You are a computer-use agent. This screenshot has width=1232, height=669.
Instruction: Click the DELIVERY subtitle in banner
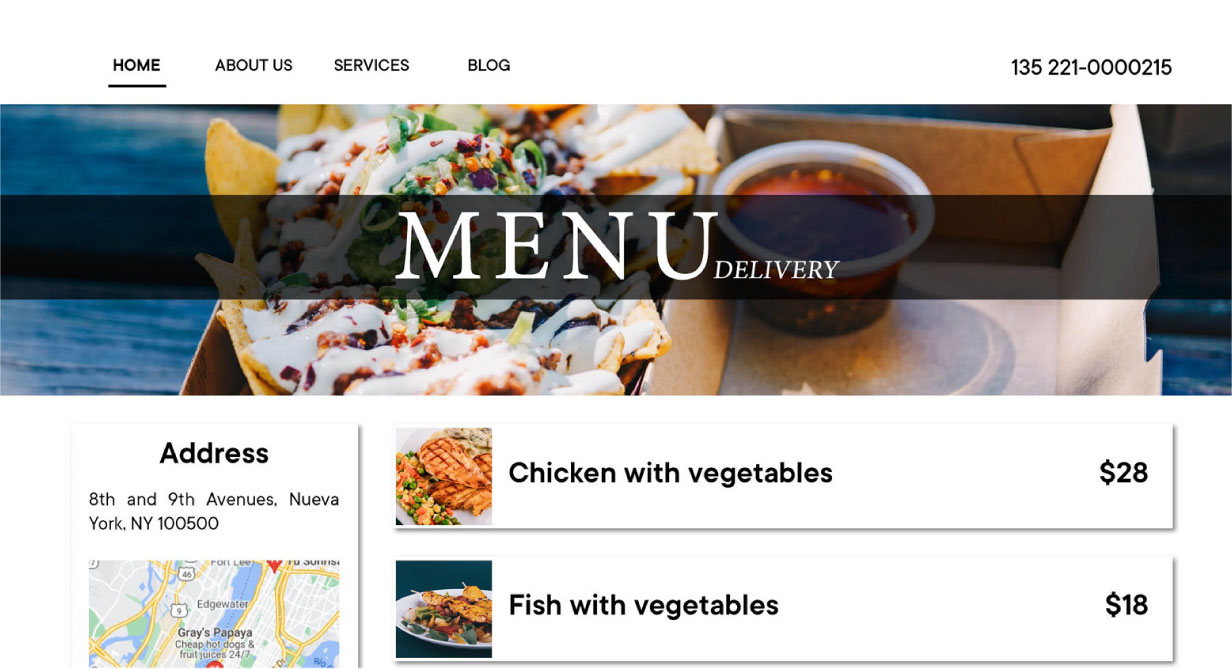pyautogui.click(x=777, y=270)
